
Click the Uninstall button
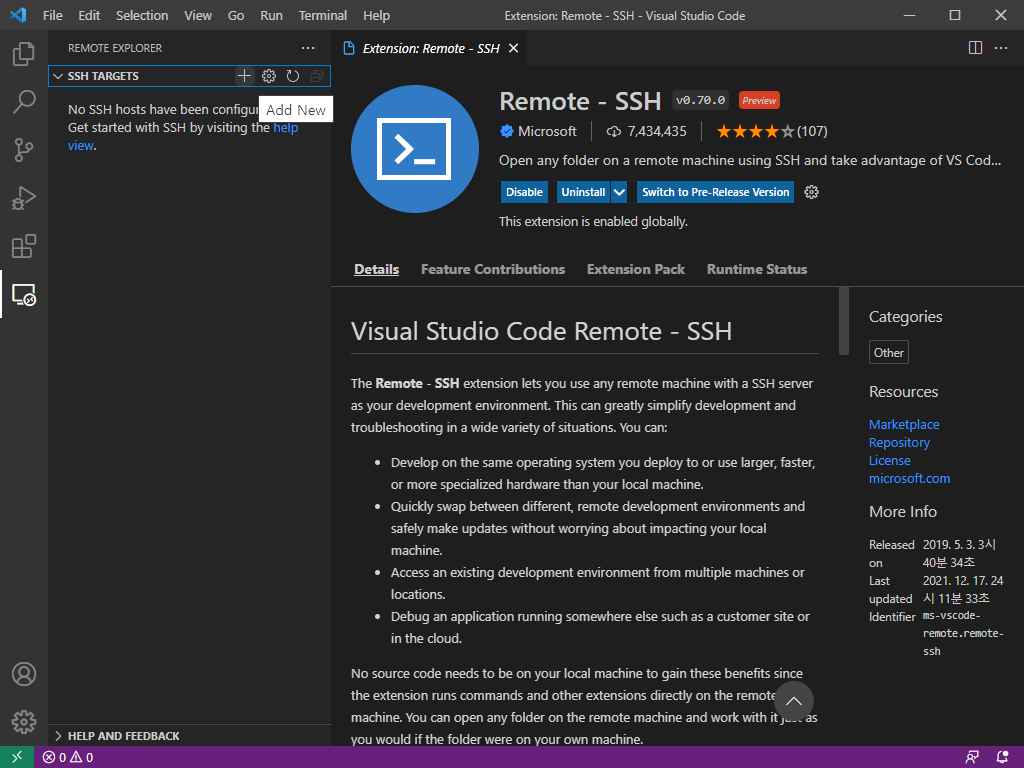coord(583,192)
